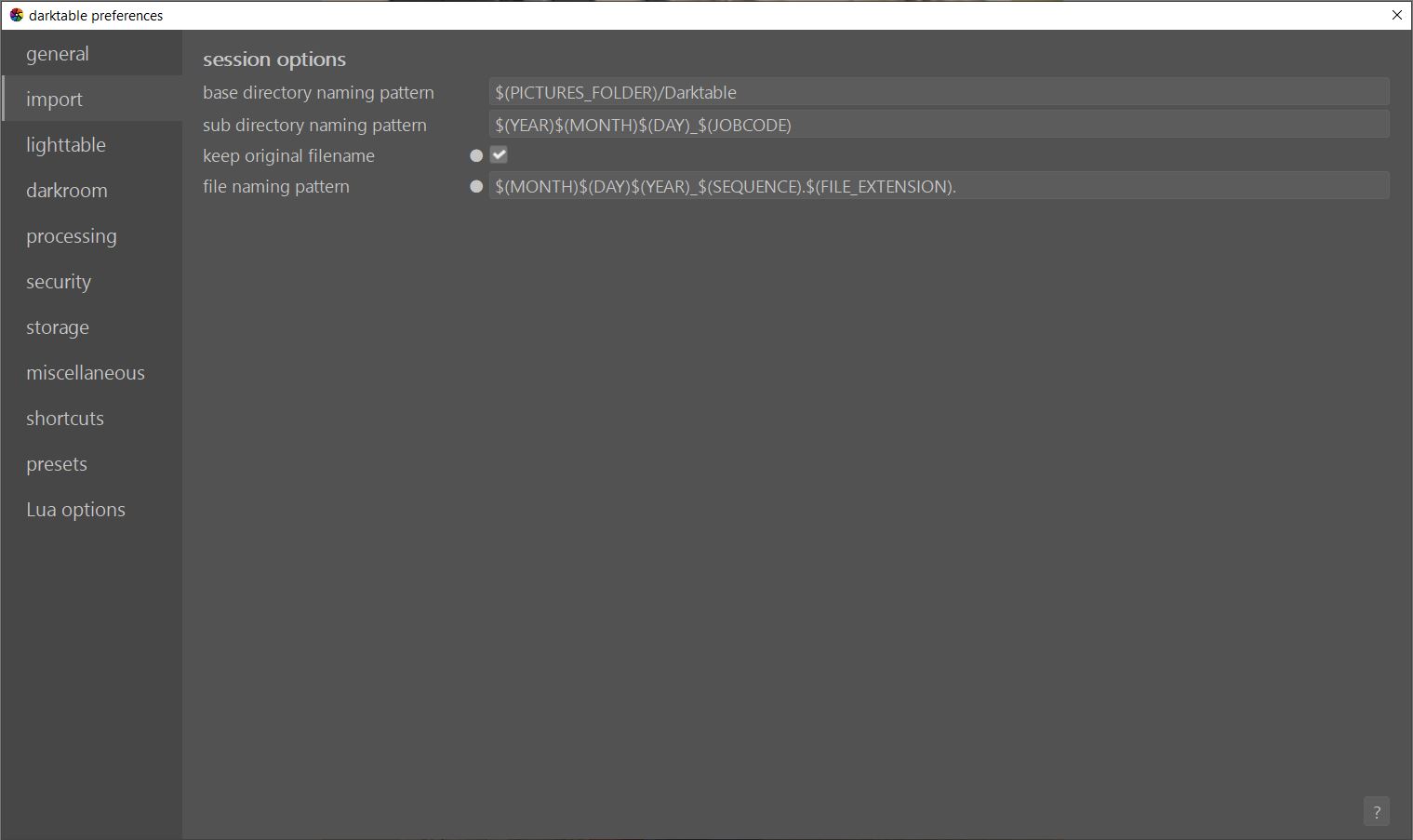Select the import preferences tab

(x=91, y=100)
